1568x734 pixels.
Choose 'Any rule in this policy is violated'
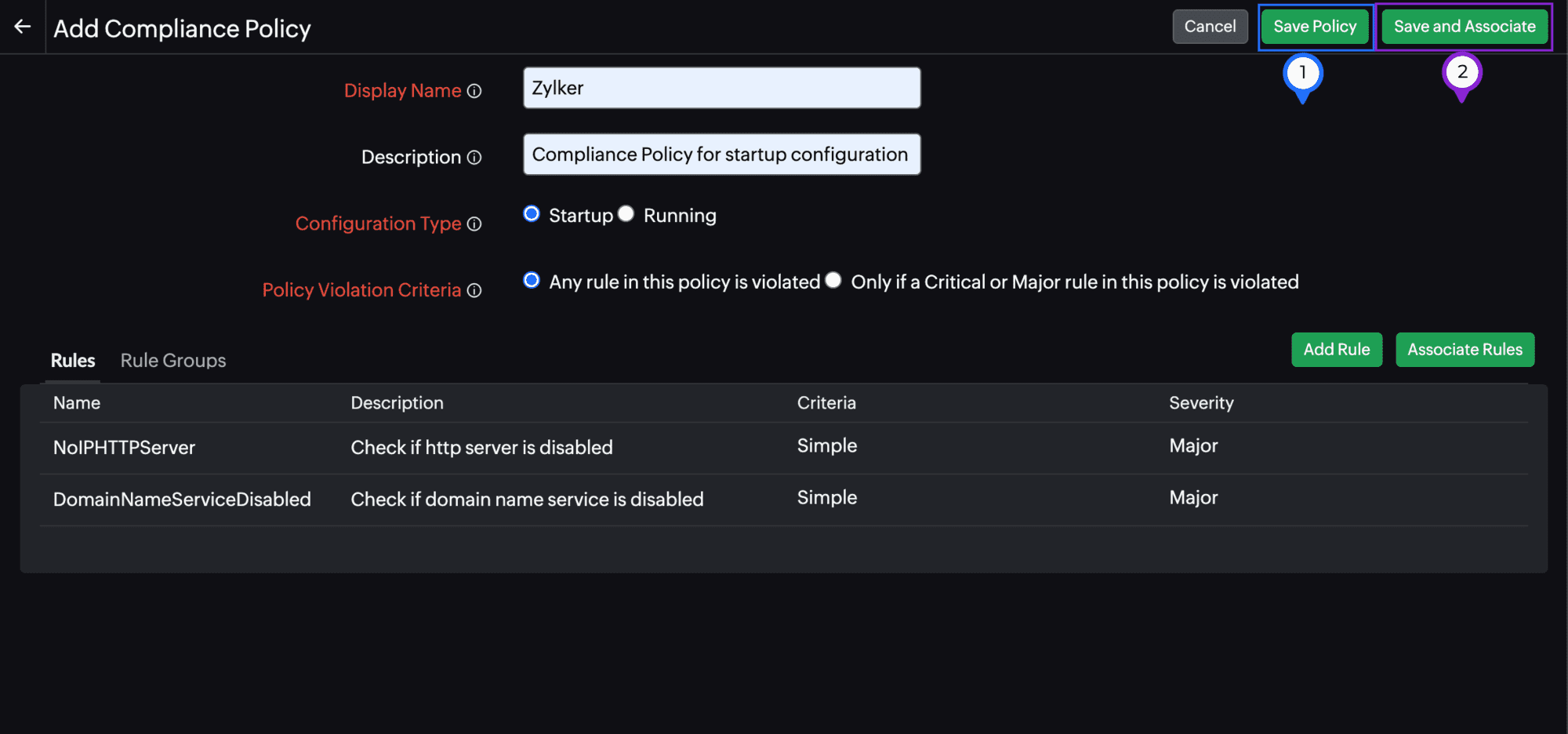click(532, 281)
